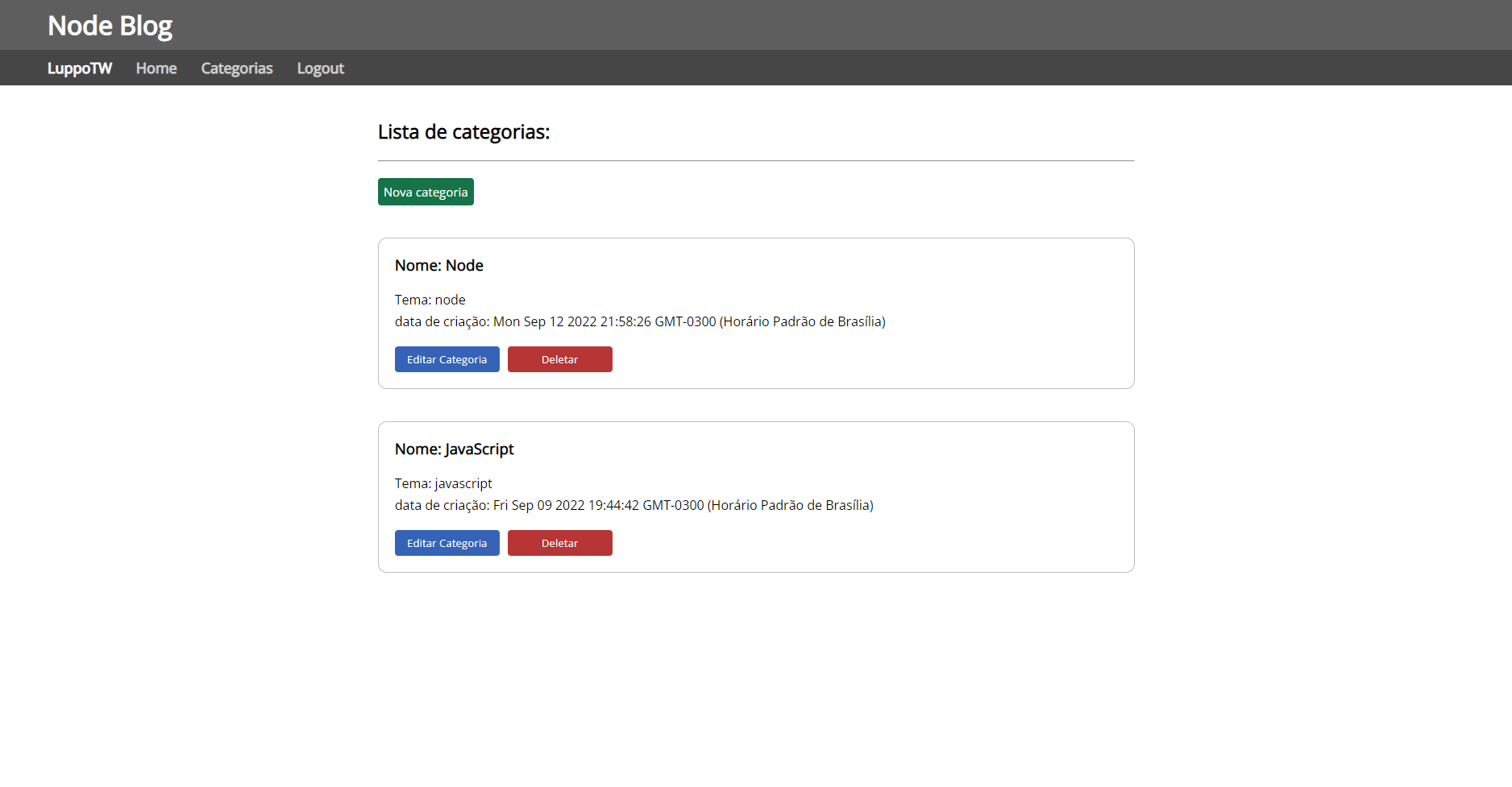
Task: Edit the JavaScript category
Action: click(x=447, y=542)
